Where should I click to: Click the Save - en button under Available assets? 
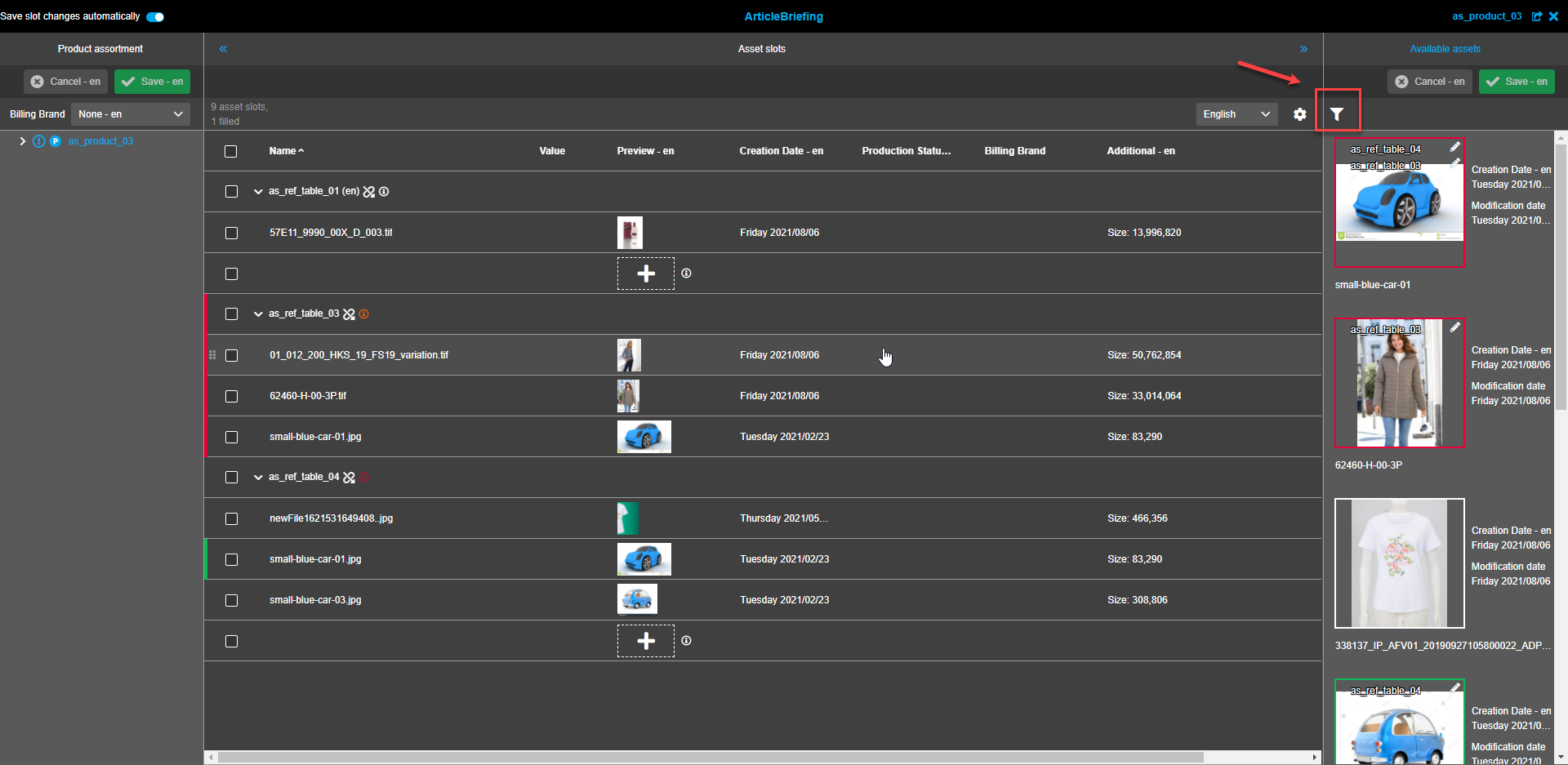pos(1517,81)
